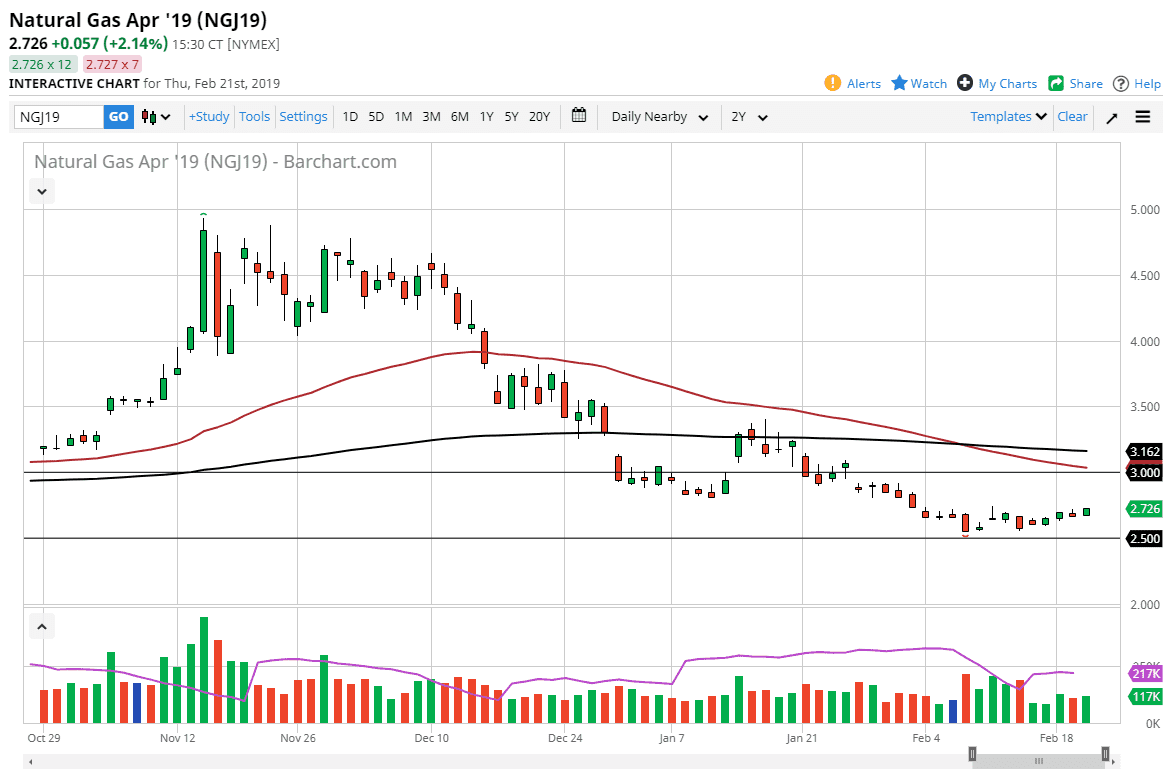Collapse the price chart pane chevron

click(42, 190)
